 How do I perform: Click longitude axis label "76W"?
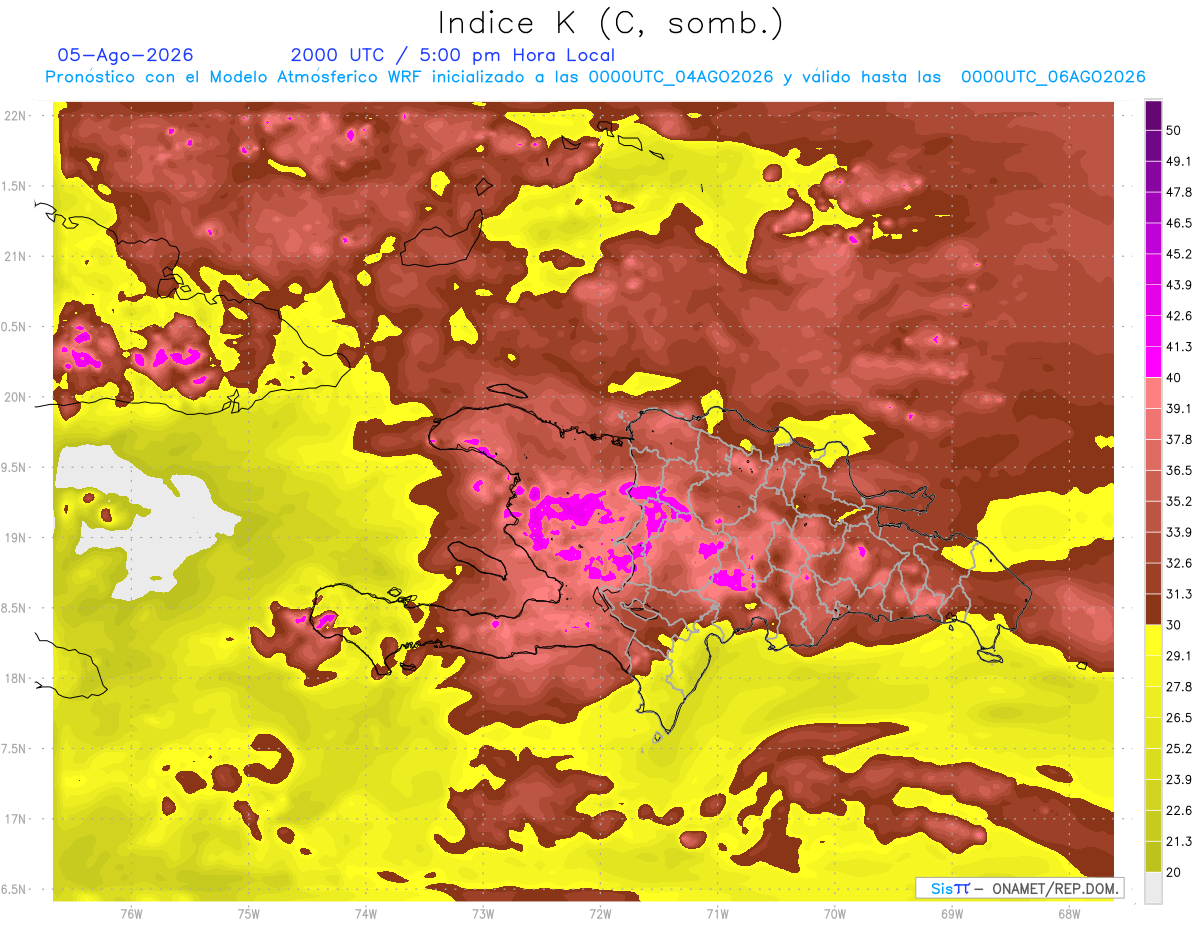[x=131, y=913]
